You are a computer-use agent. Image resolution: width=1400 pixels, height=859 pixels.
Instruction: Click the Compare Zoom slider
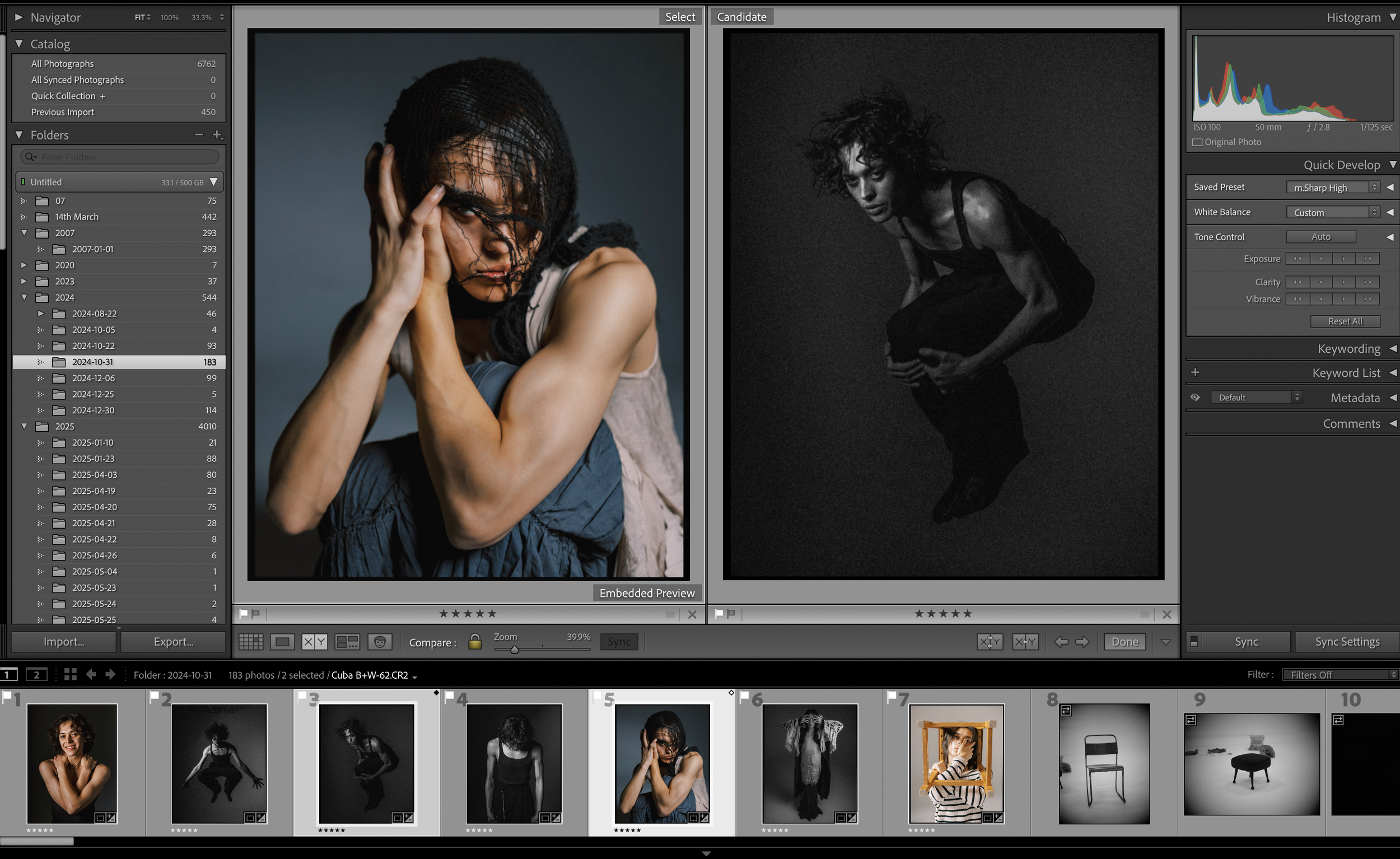pos(542,649)
